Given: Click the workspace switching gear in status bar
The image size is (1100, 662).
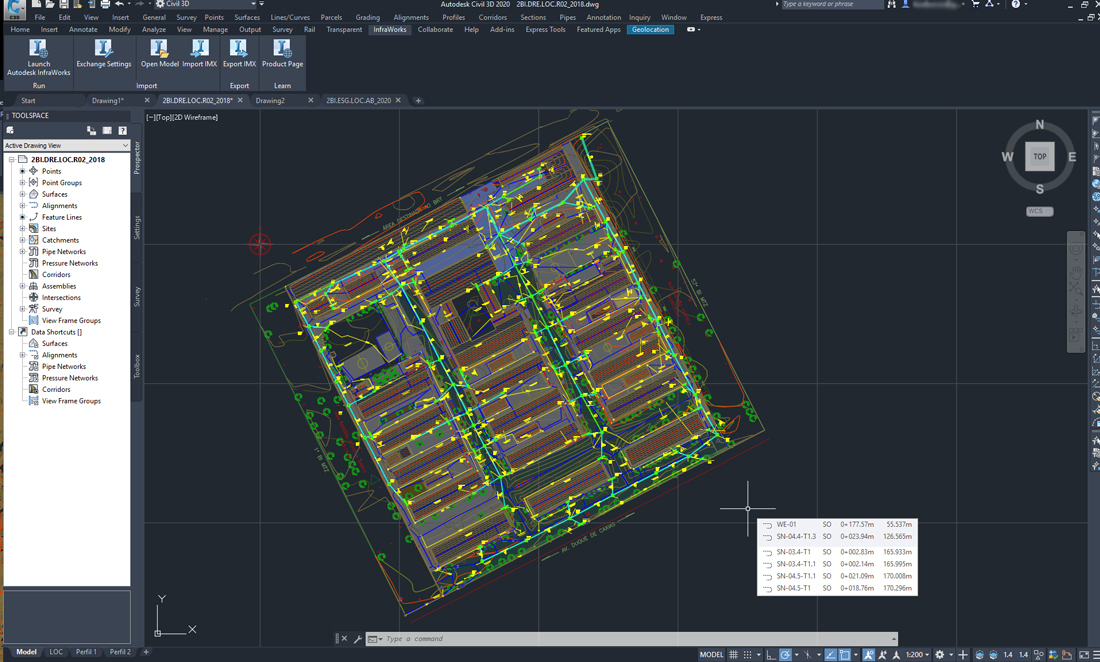Looking at the screenshot, I should [939, 654].
